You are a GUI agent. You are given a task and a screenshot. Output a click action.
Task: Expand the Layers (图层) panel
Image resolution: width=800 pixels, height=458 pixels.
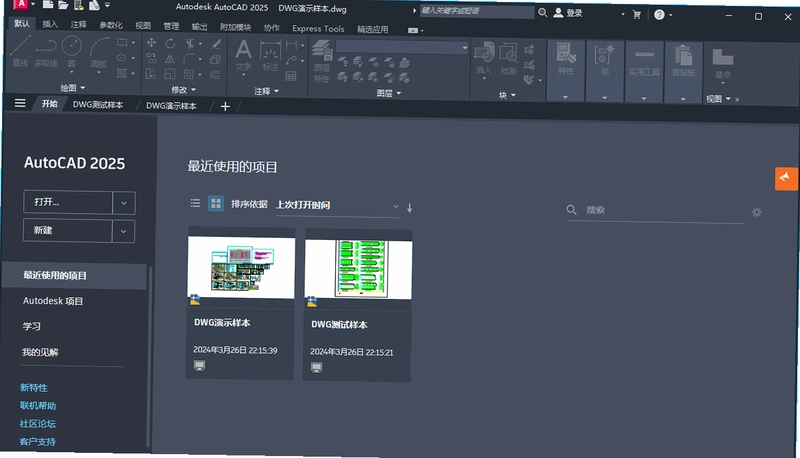click(x=389, y=93)
